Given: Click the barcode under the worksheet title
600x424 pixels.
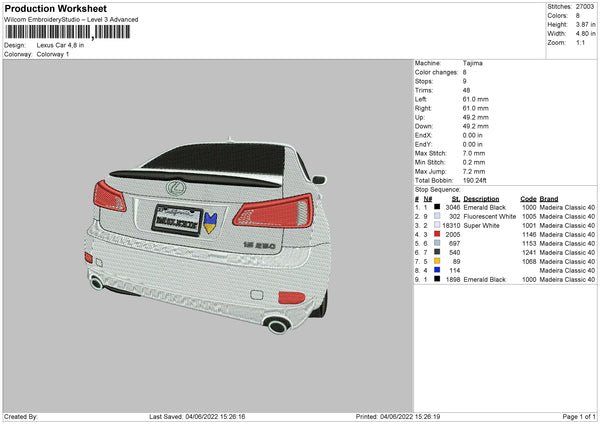Looking at the screenshot, I should tap(66, 32).
